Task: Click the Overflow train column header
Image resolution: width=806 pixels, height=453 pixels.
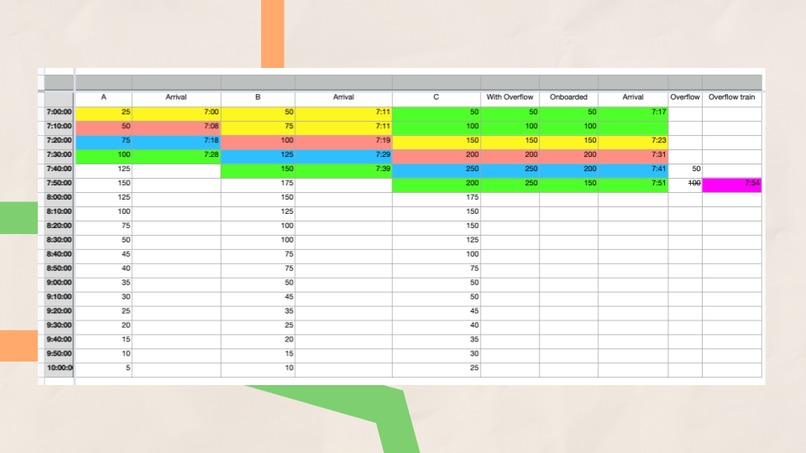Action: 732,97
